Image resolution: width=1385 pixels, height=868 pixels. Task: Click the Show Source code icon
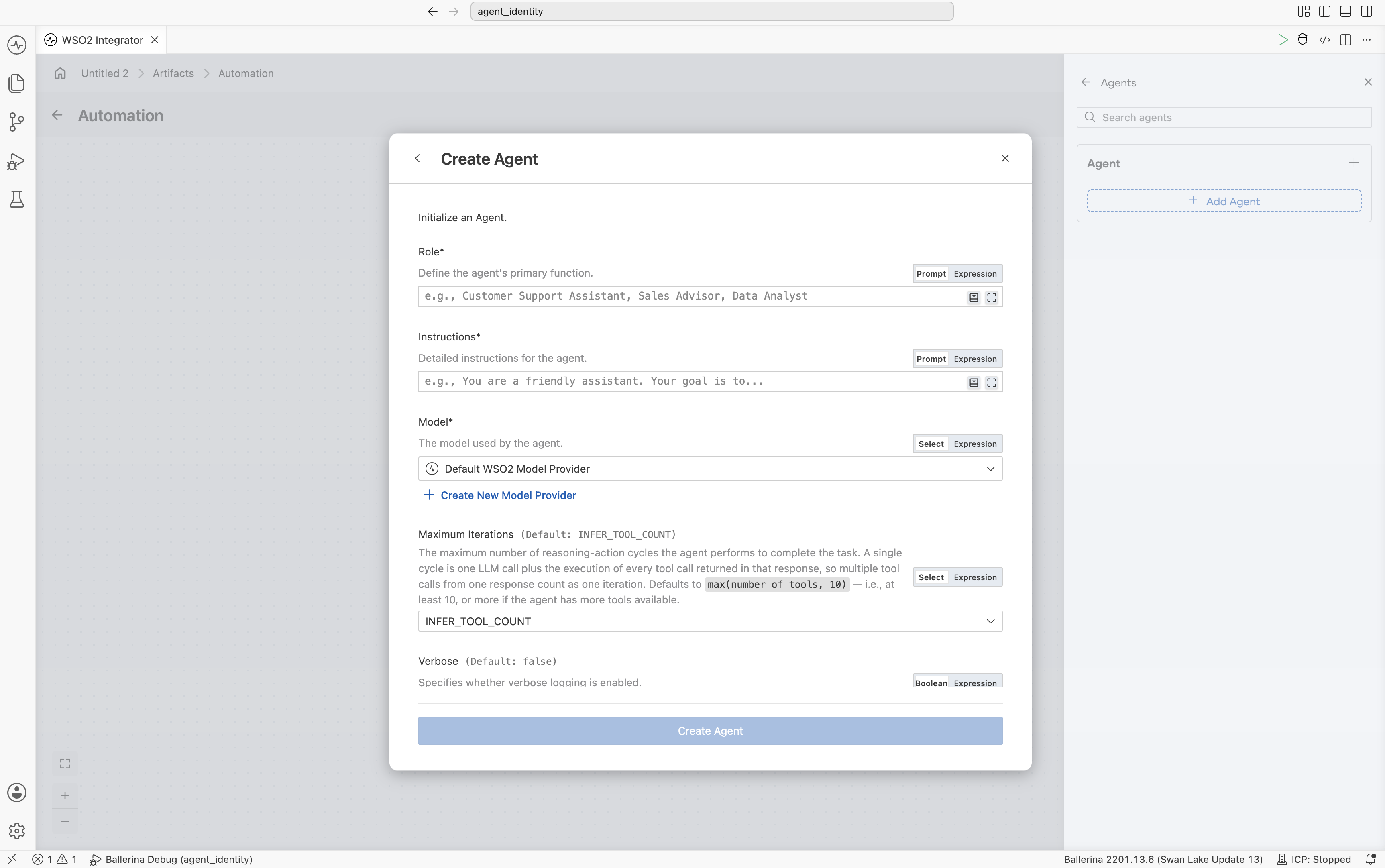1325,40
